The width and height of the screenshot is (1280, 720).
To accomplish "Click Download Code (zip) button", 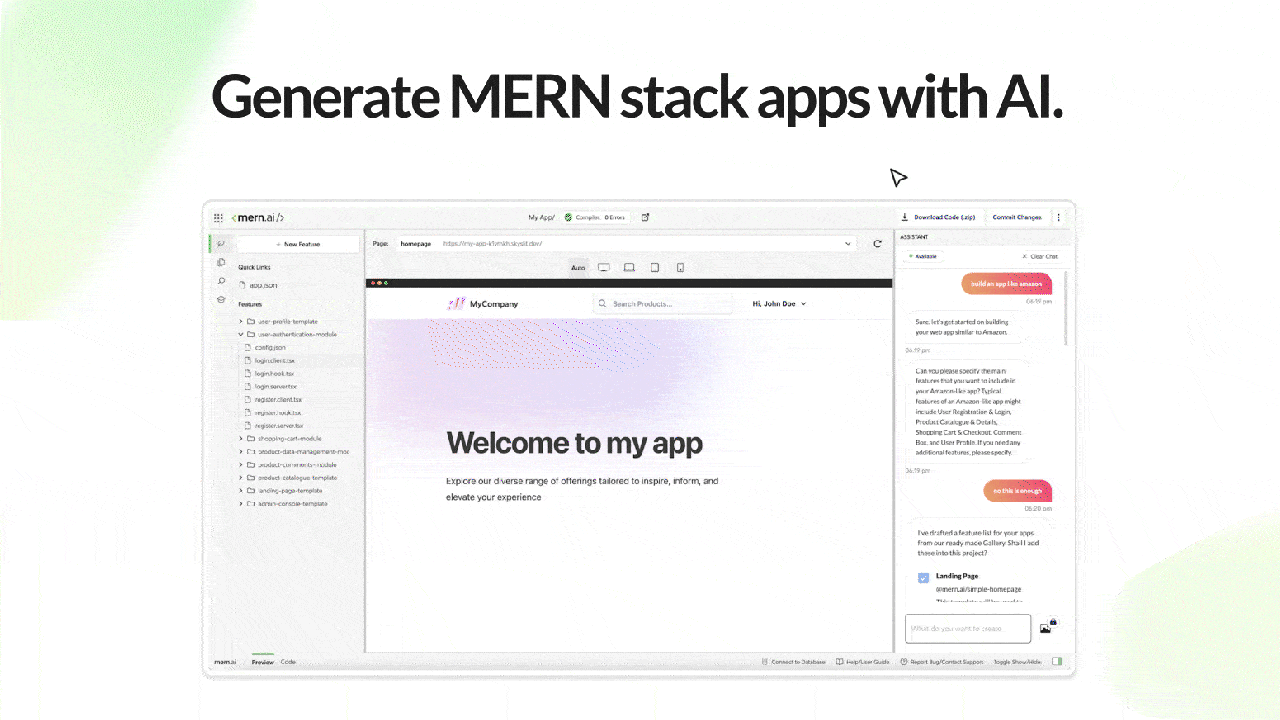I will point(938,217).
